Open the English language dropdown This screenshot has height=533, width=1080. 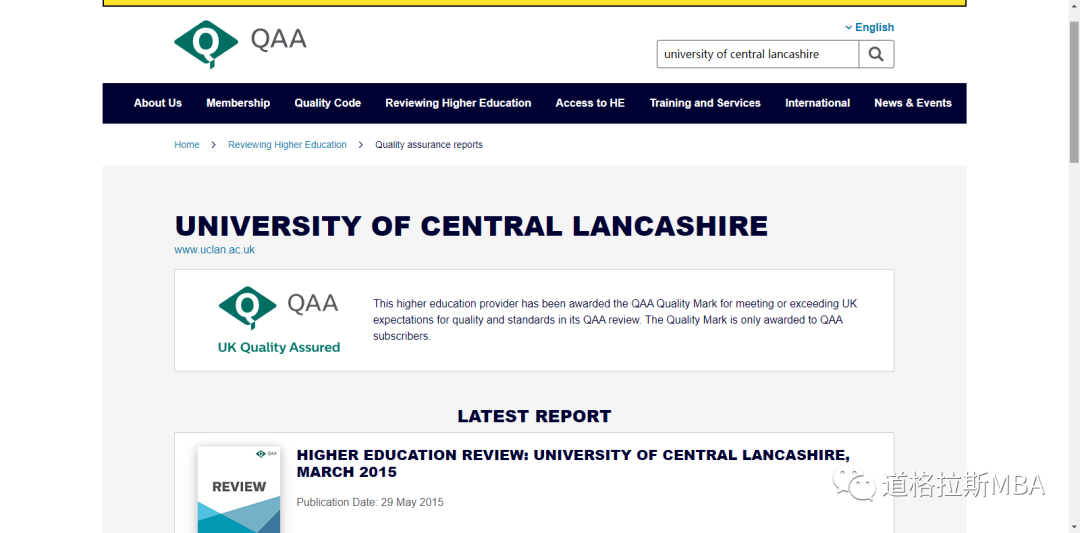(869, 27)
